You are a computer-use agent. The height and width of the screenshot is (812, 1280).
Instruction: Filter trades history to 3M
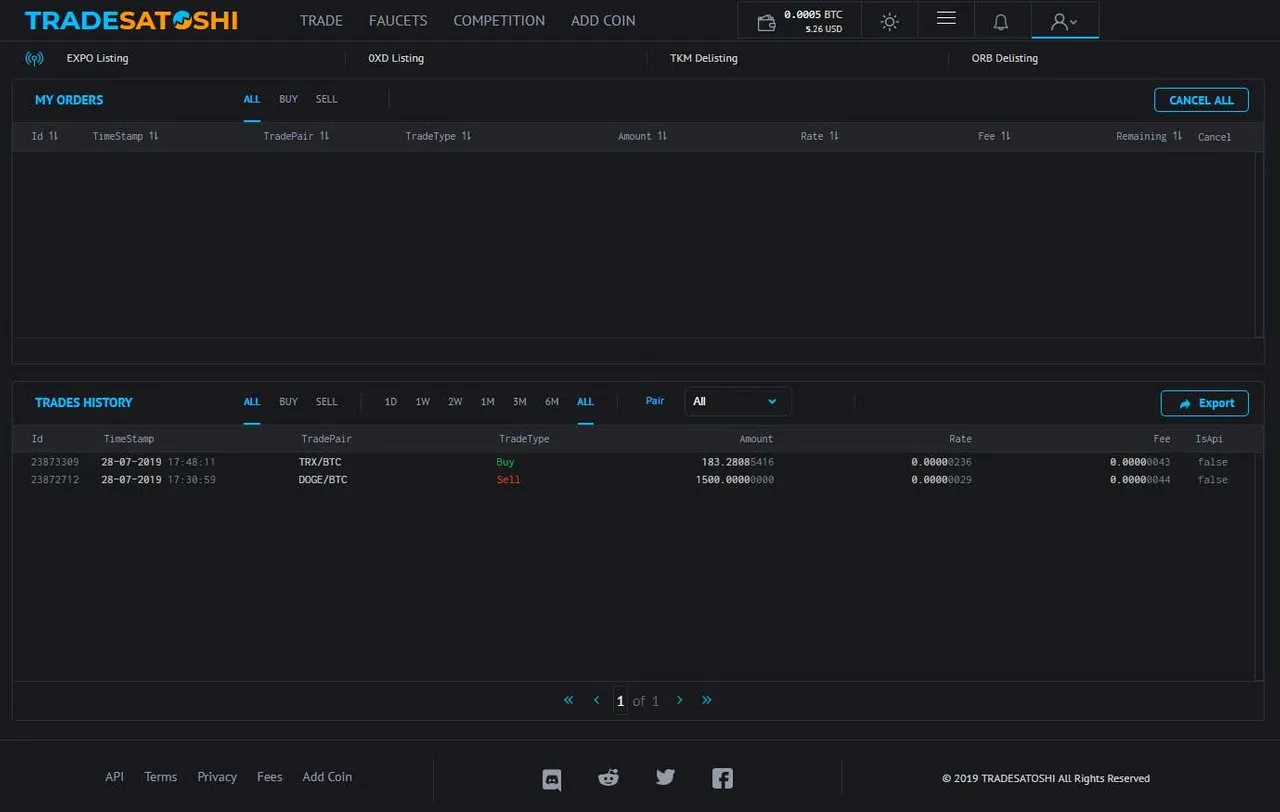pos(520,402)
